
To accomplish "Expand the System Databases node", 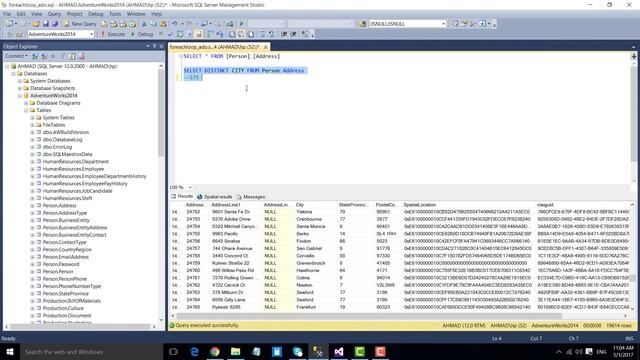I will (20, 81).
